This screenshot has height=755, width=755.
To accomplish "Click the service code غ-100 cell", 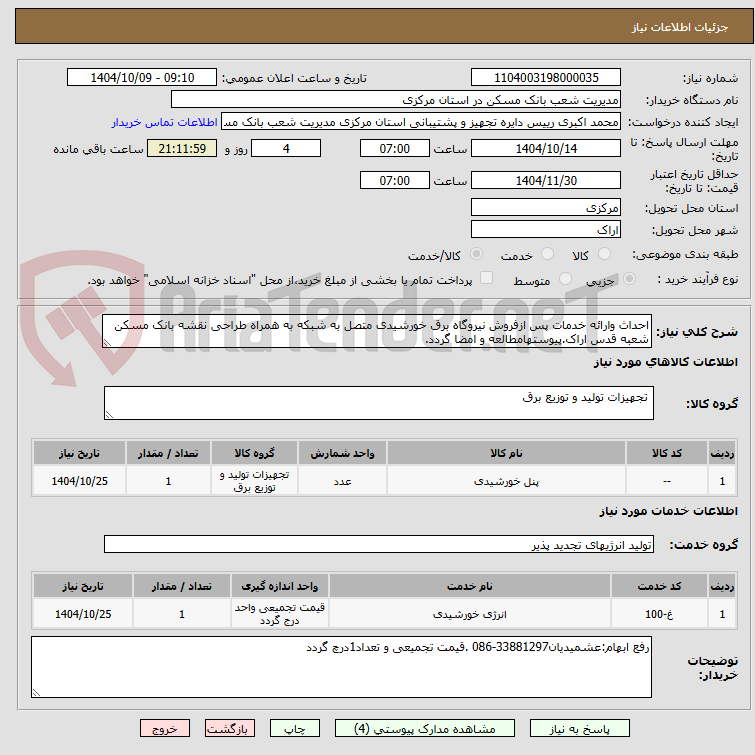I will pos(659,614).
